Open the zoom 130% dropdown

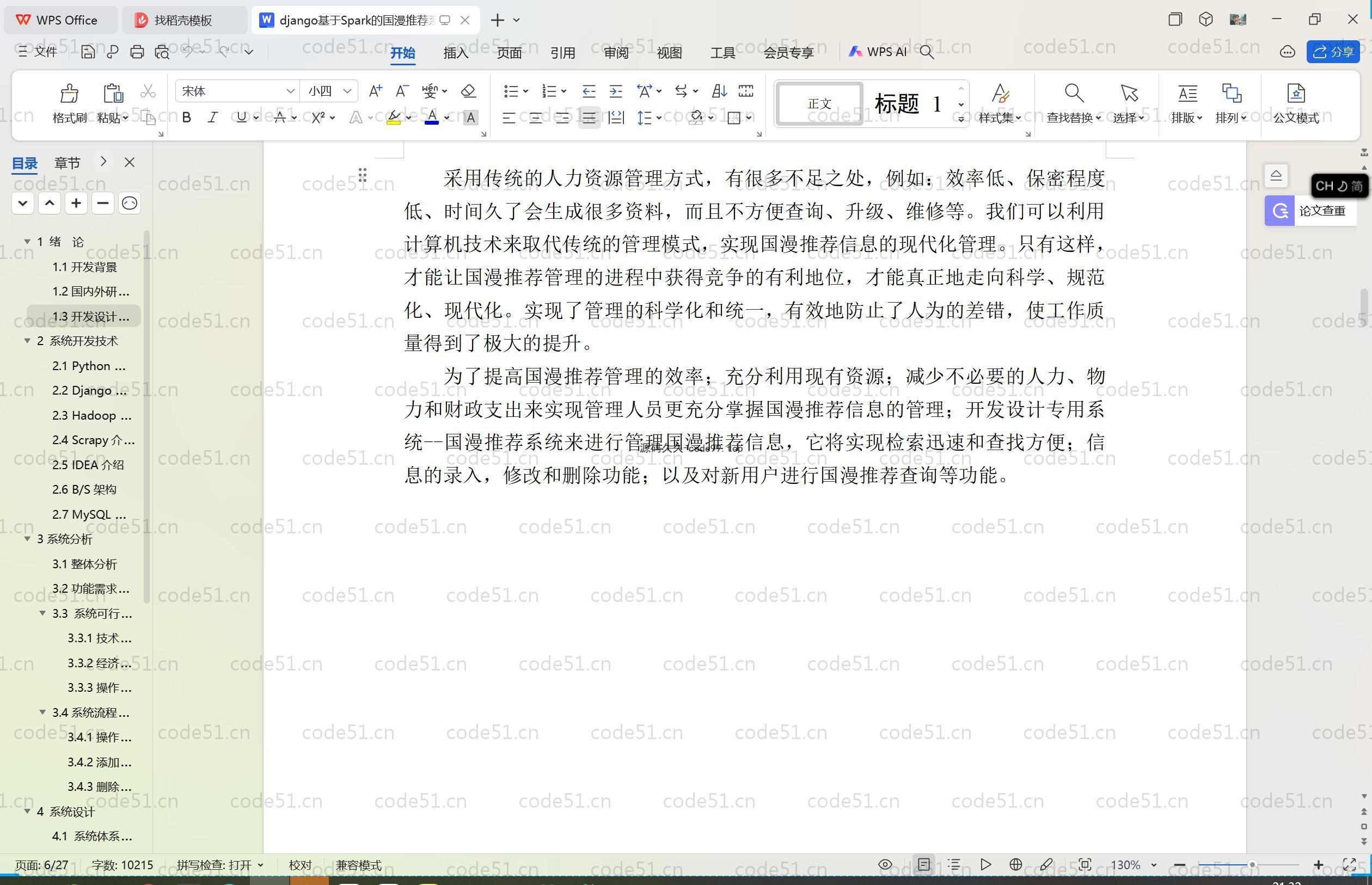pyautogui.click(x=1153, y=865)
